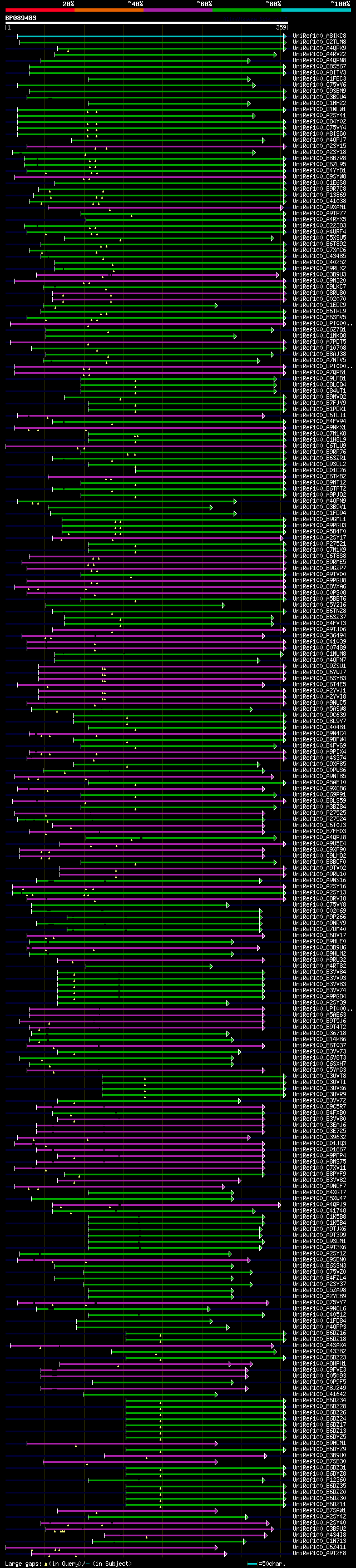356x1568 pixels.
Task: Select UniRef100_Q9SYW8 label
Action: tap(319, 176)
